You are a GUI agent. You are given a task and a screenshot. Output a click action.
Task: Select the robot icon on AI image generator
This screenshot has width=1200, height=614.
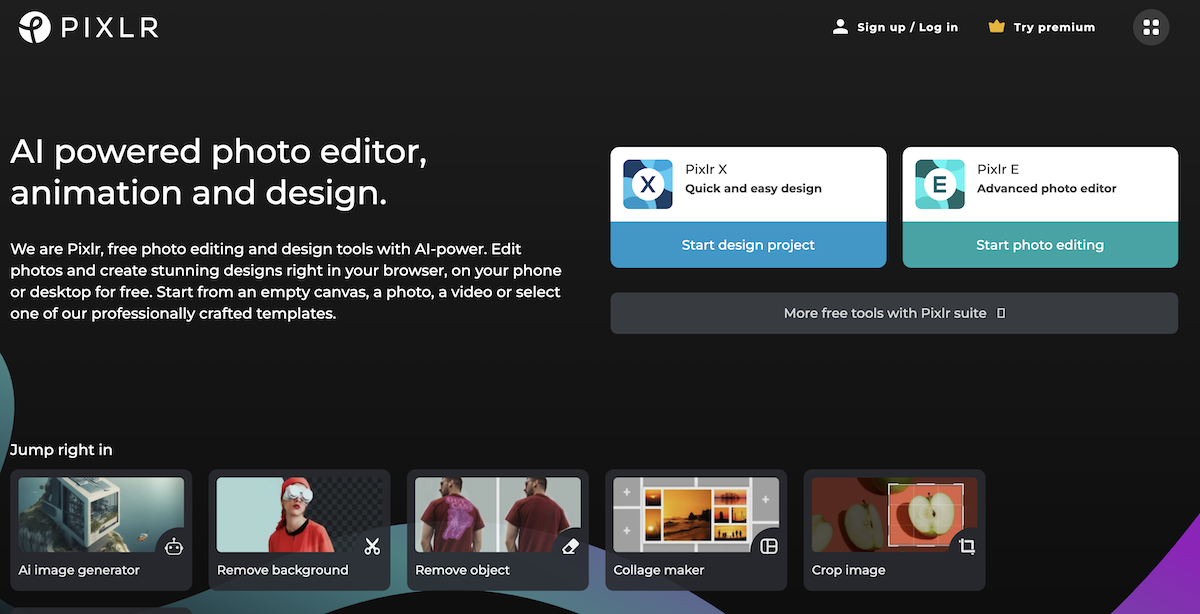coord(172,546)
